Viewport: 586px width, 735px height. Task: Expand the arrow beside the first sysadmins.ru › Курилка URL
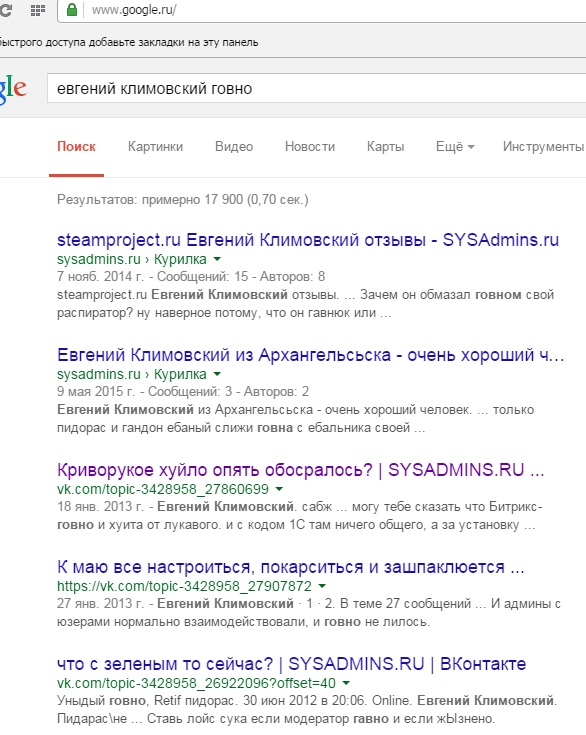click(x=217, y=259)
